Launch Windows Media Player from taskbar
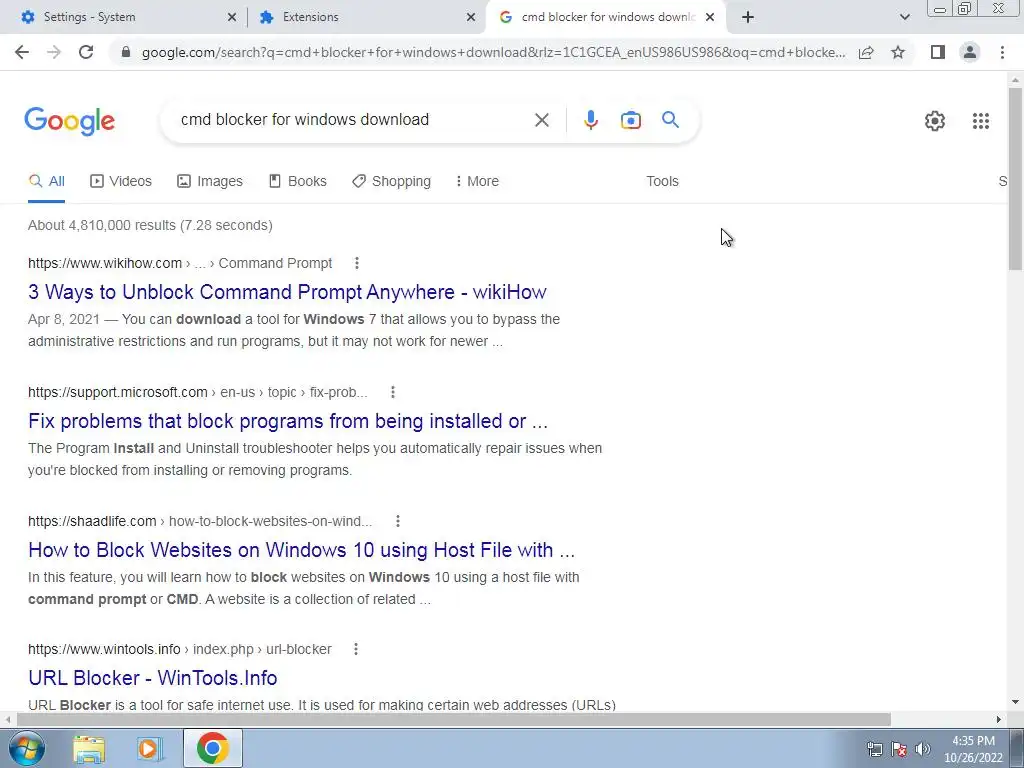The image size is (1024, 768). click(x=150, y=749)
